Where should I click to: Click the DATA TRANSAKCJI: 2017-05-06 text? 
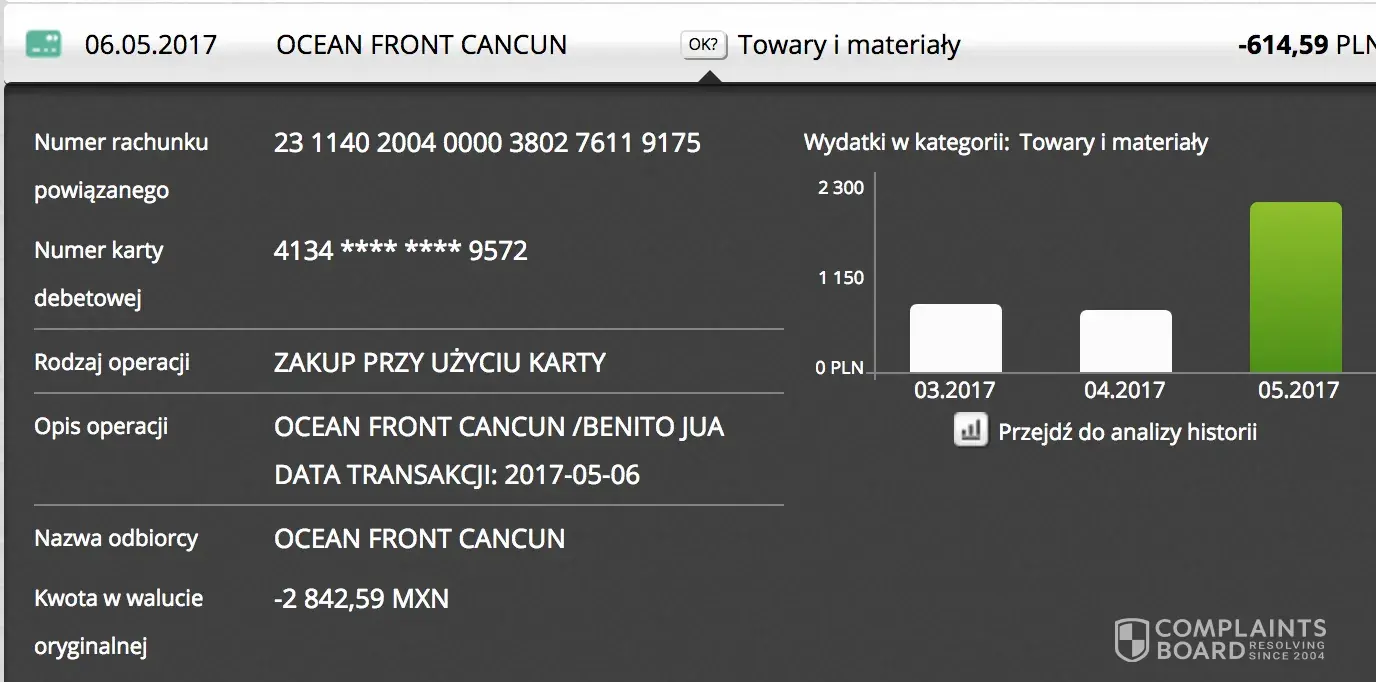tap(457, 474)
